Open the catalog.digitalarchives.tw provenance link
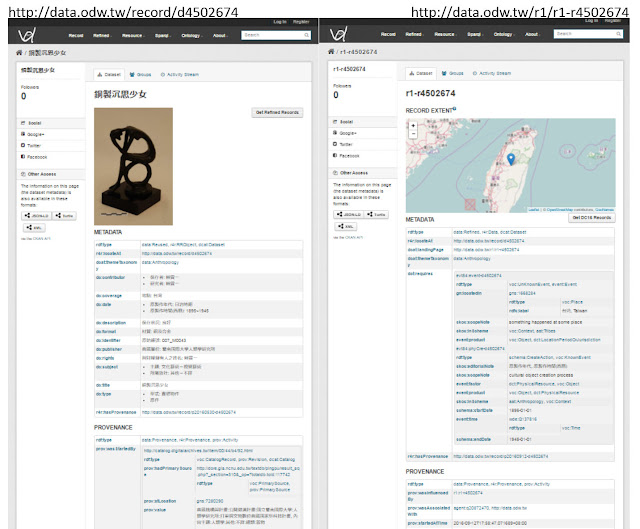Screen dimensions: 640x529 pos(198,451)
